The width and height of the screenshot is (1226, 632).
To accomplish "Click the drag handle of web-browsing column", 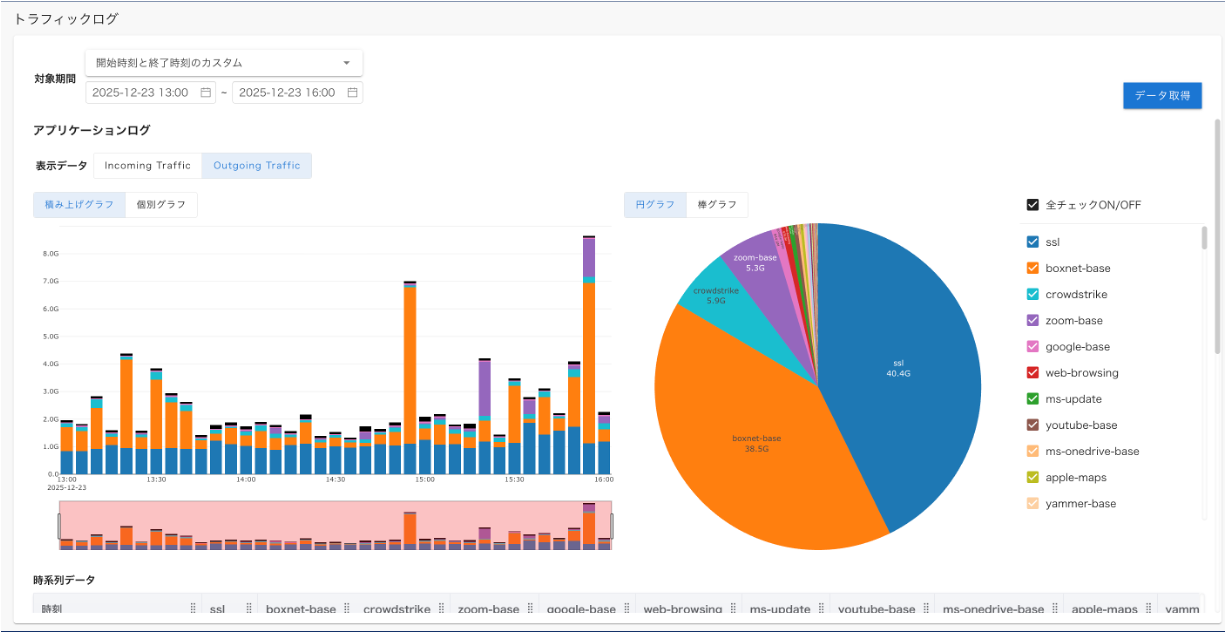I will pos(732,609).
